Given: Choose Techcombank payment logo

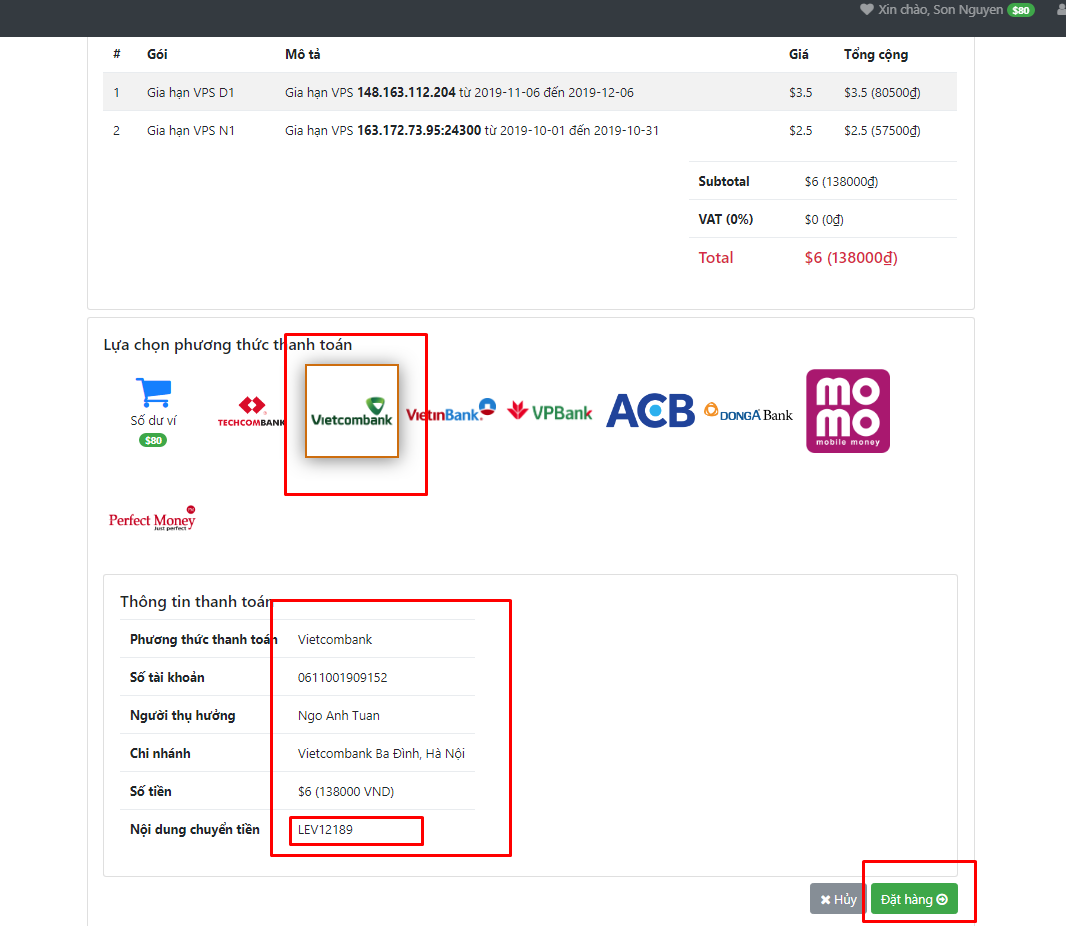Looking at the screenshot, I should coord(251,411).
